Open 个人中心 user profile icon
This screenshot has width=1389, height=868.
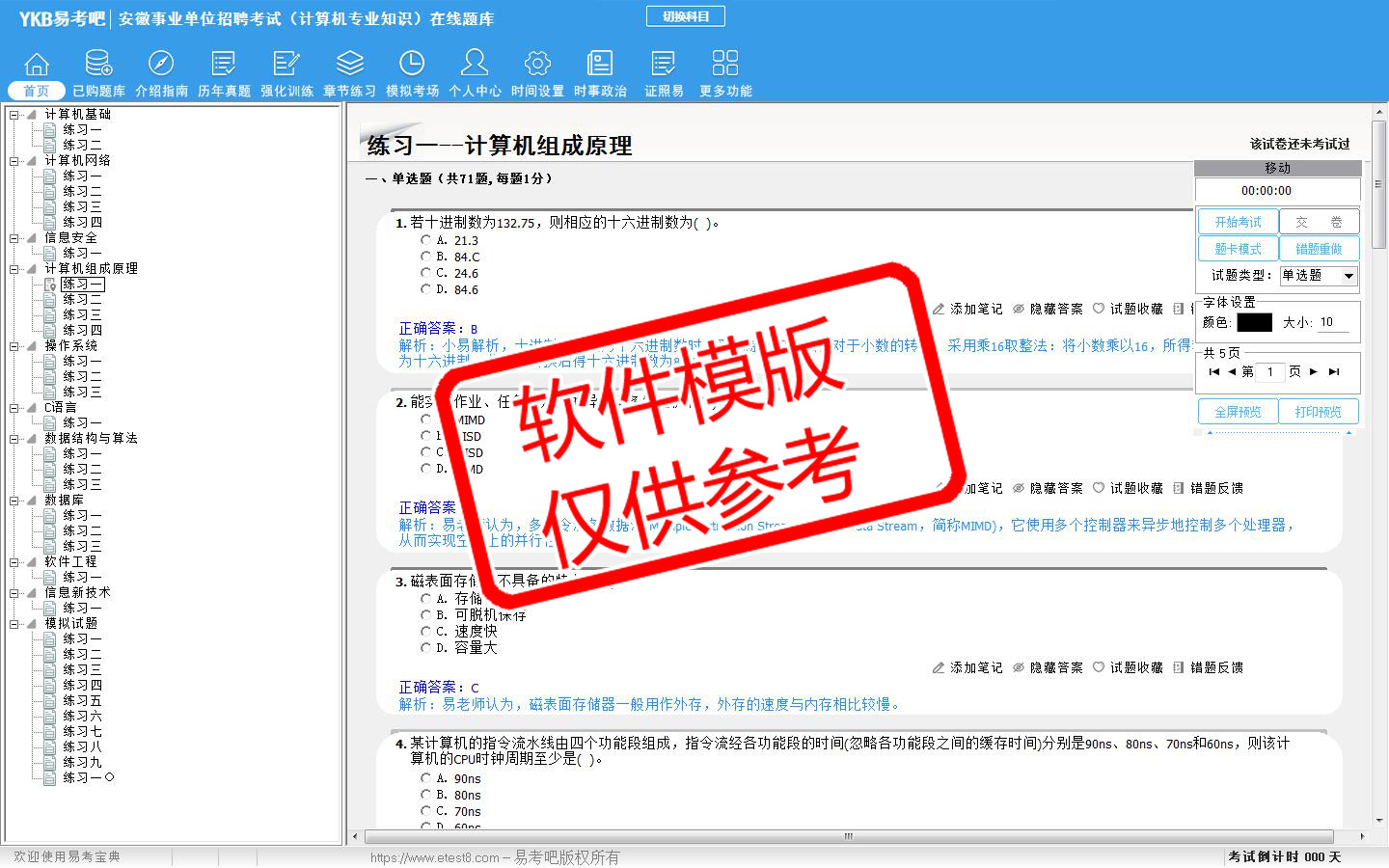tap(475, 64)
